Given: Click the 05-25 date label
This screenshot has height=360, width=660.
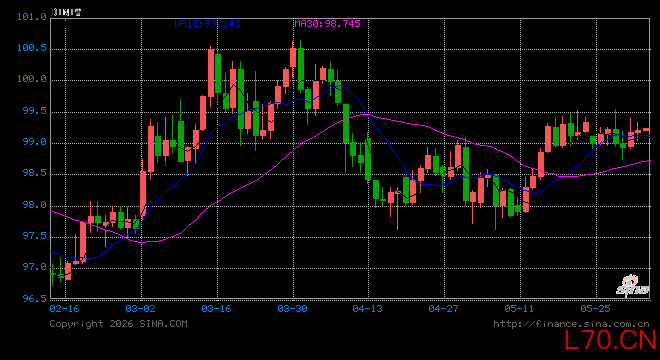Looking at the screenshot, I should (595, 309).
